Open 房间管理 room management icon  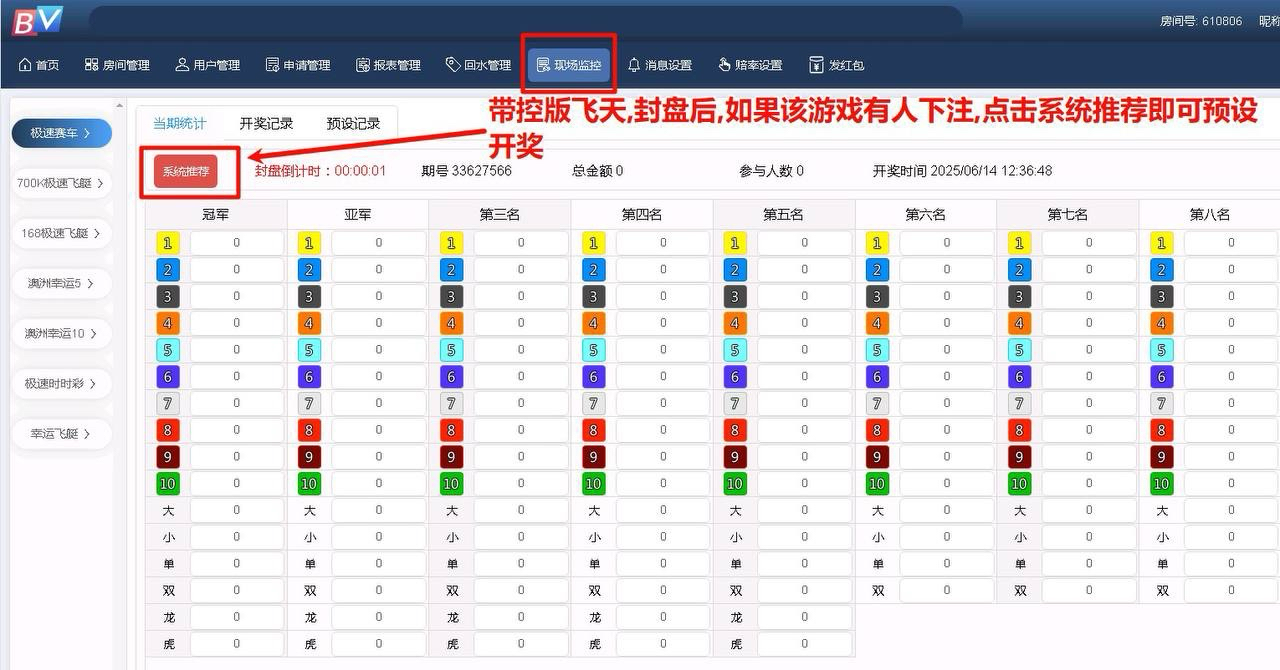[92, 65]
